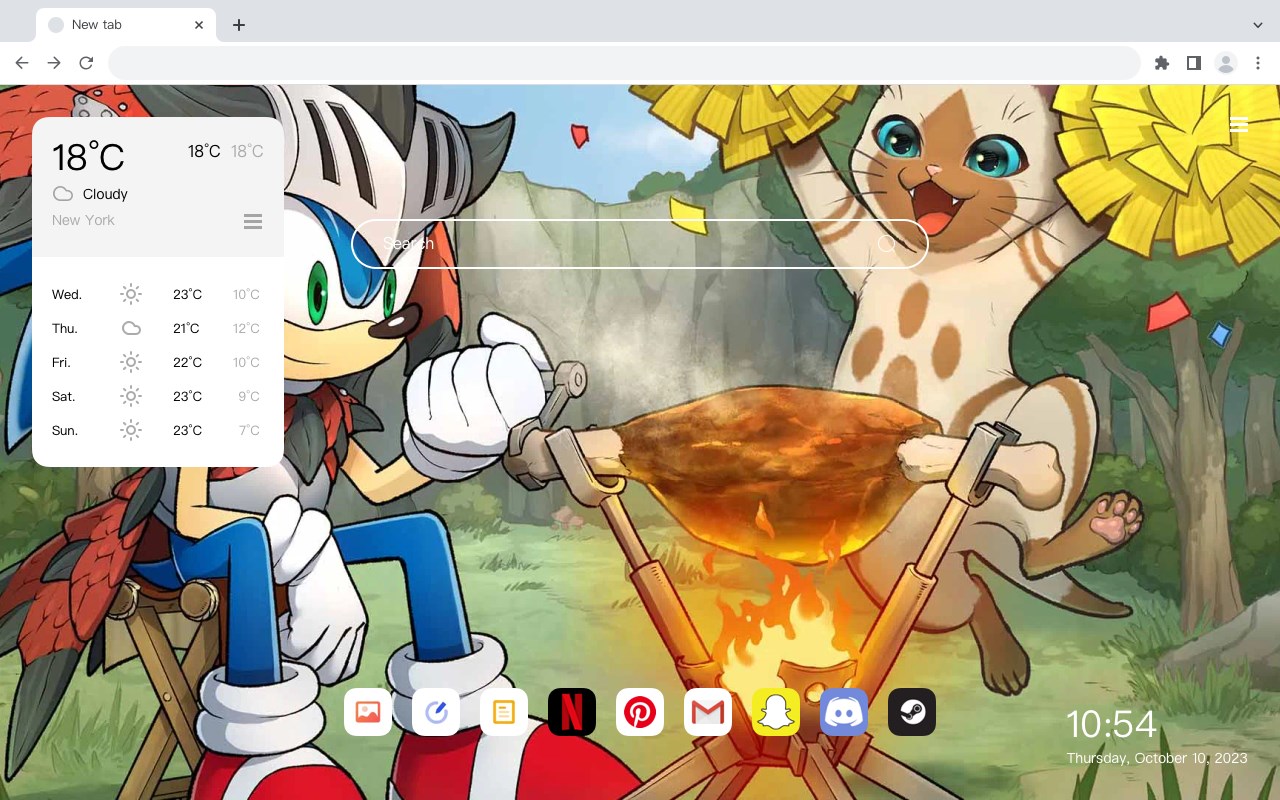Screen dimensions: 1280x800
Task: Click Sunday's low temperature 7°C
Action: (249, 430)
